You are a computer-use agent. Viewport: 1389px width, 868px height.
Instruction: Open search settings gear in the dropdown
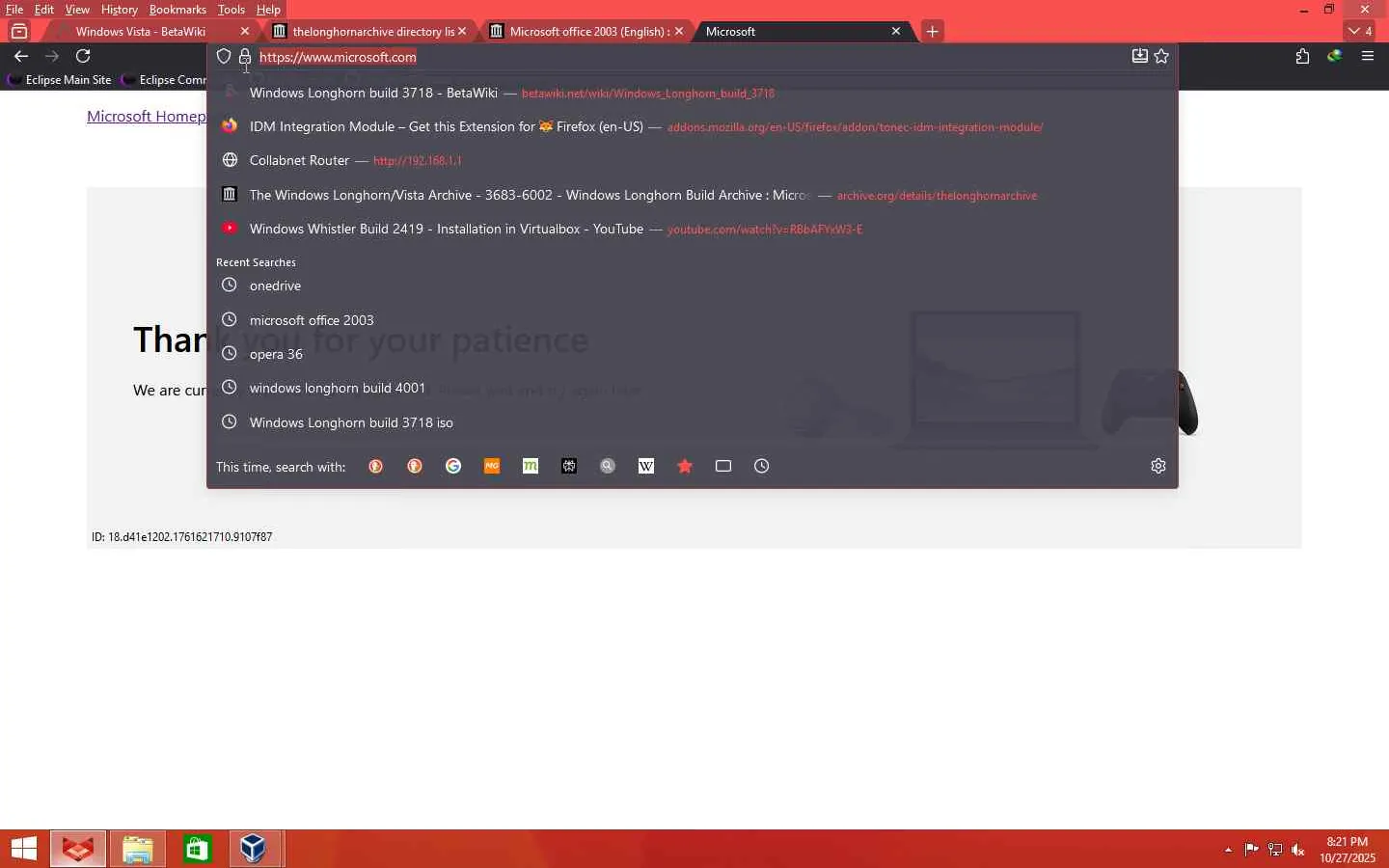pos(1158,466)
